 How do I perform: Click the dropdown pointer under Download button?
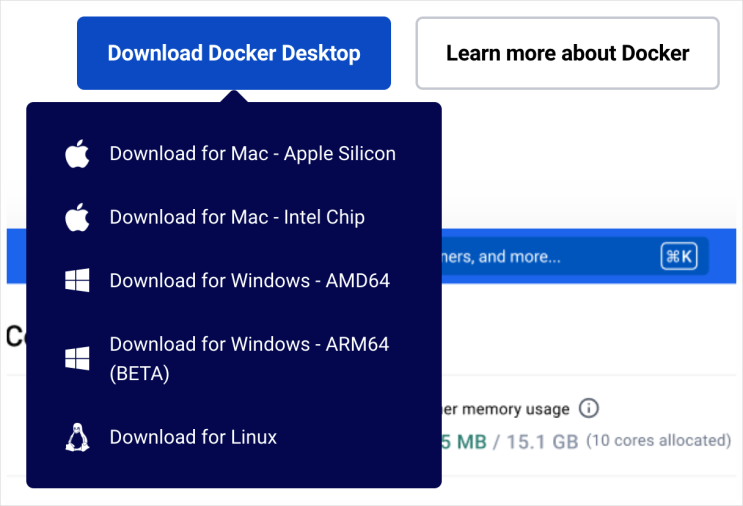click(235, 96)
